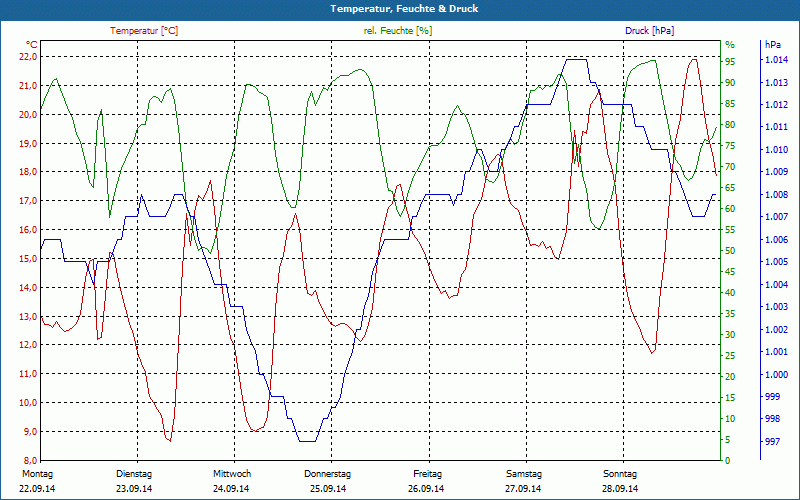The width and height of the screenshot is (800, 500).
Task: Click the 12,0 temperature axis value
Action: tap(28, 344)
